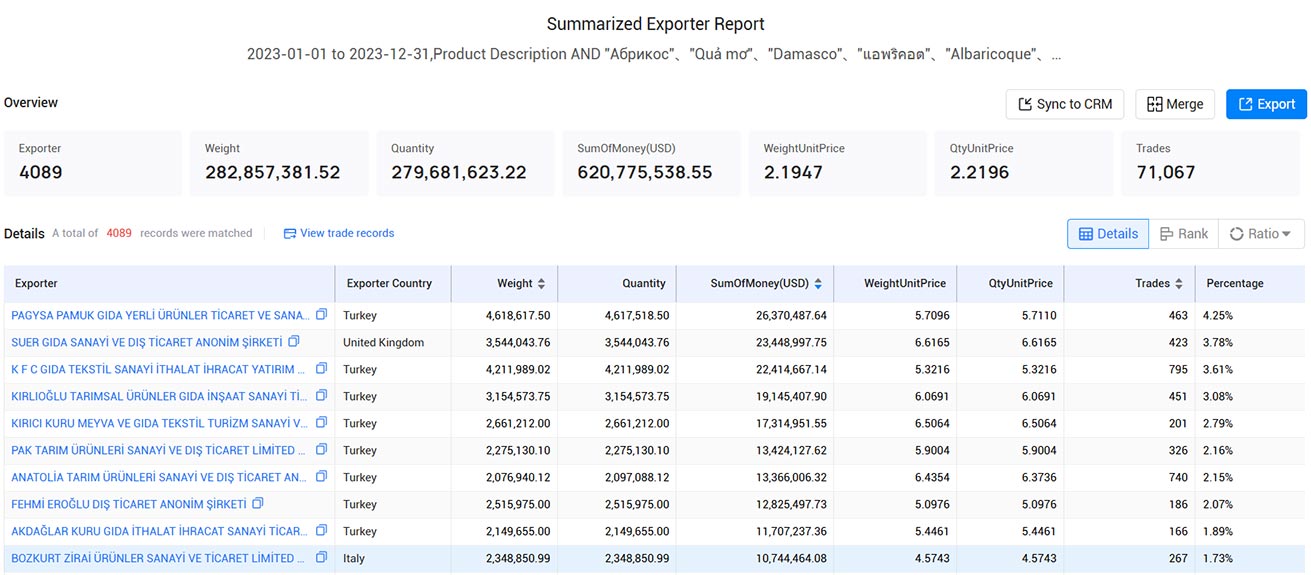The height and width of the screenshot is (575, 1311).
Task: Click the Exporter Country column header
Action: (x=393, y=284)
